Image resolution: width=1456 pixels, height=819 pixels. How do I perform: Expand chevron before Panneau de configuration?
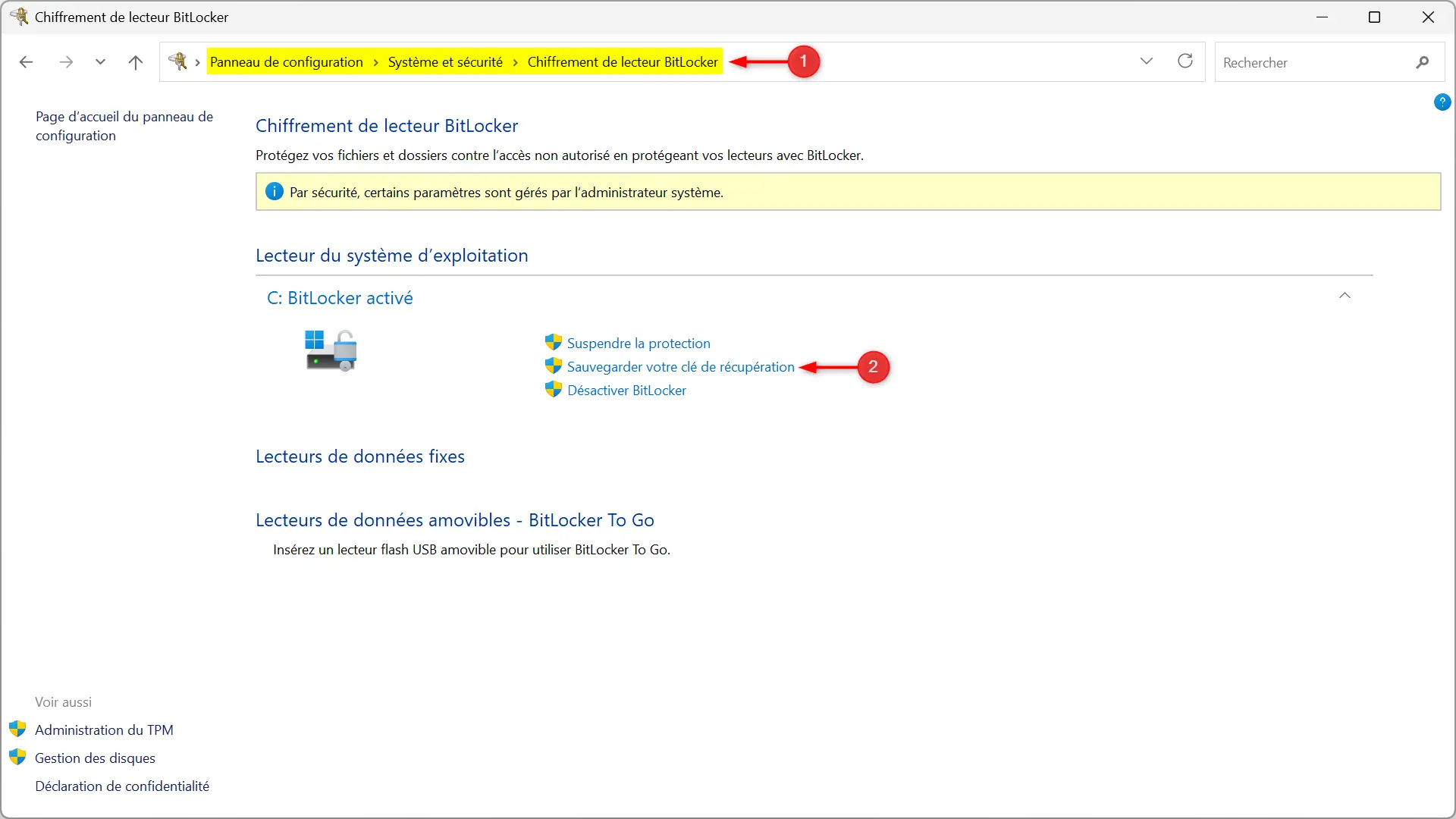(x=197, y=62)
